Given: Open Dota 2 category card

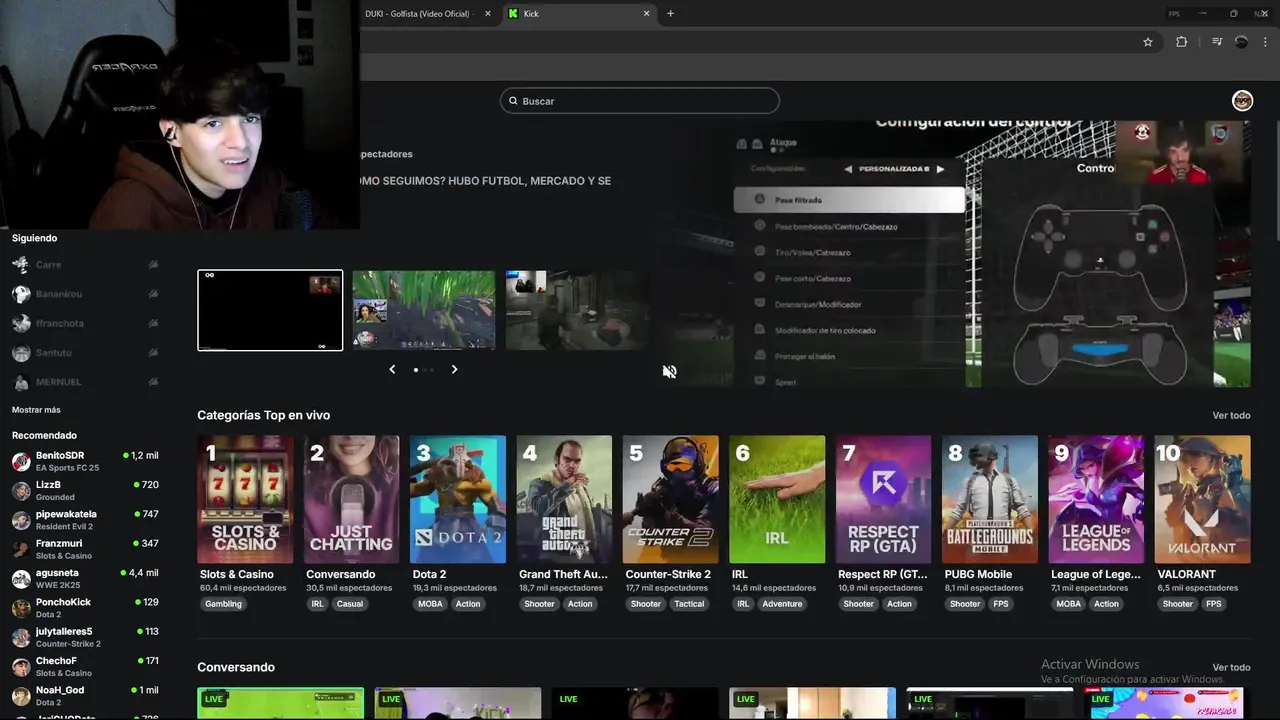Looking at the screenshot, I should coord(458,499).
